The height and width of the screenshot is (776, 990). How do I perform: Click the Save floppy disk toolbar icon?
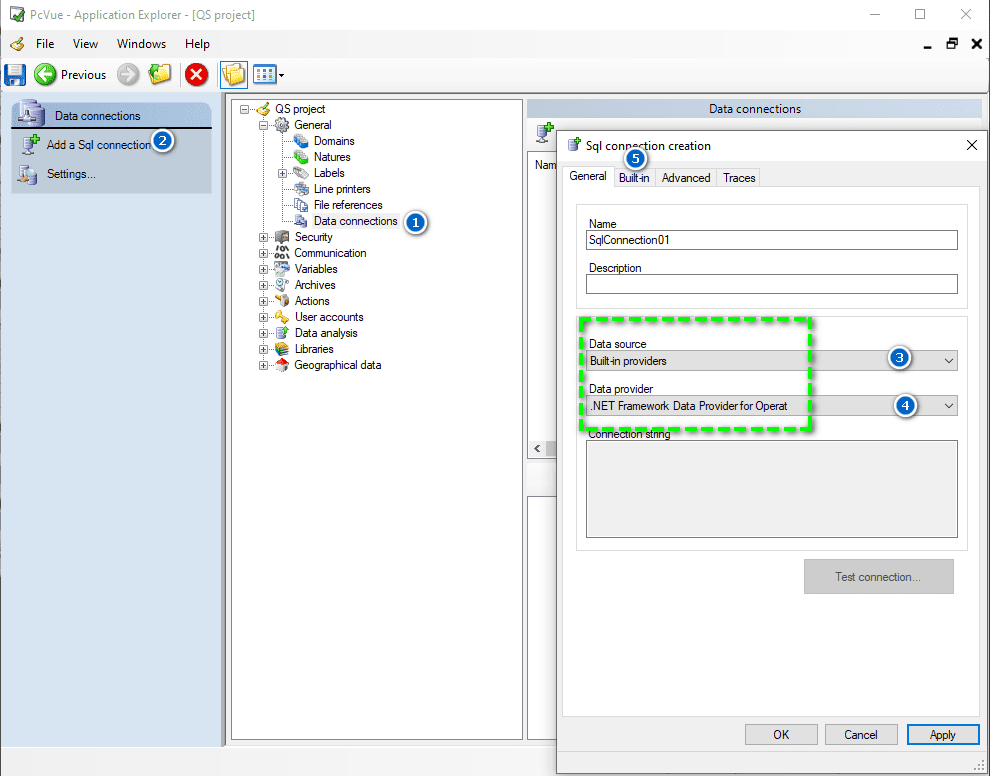pos(15,75)
